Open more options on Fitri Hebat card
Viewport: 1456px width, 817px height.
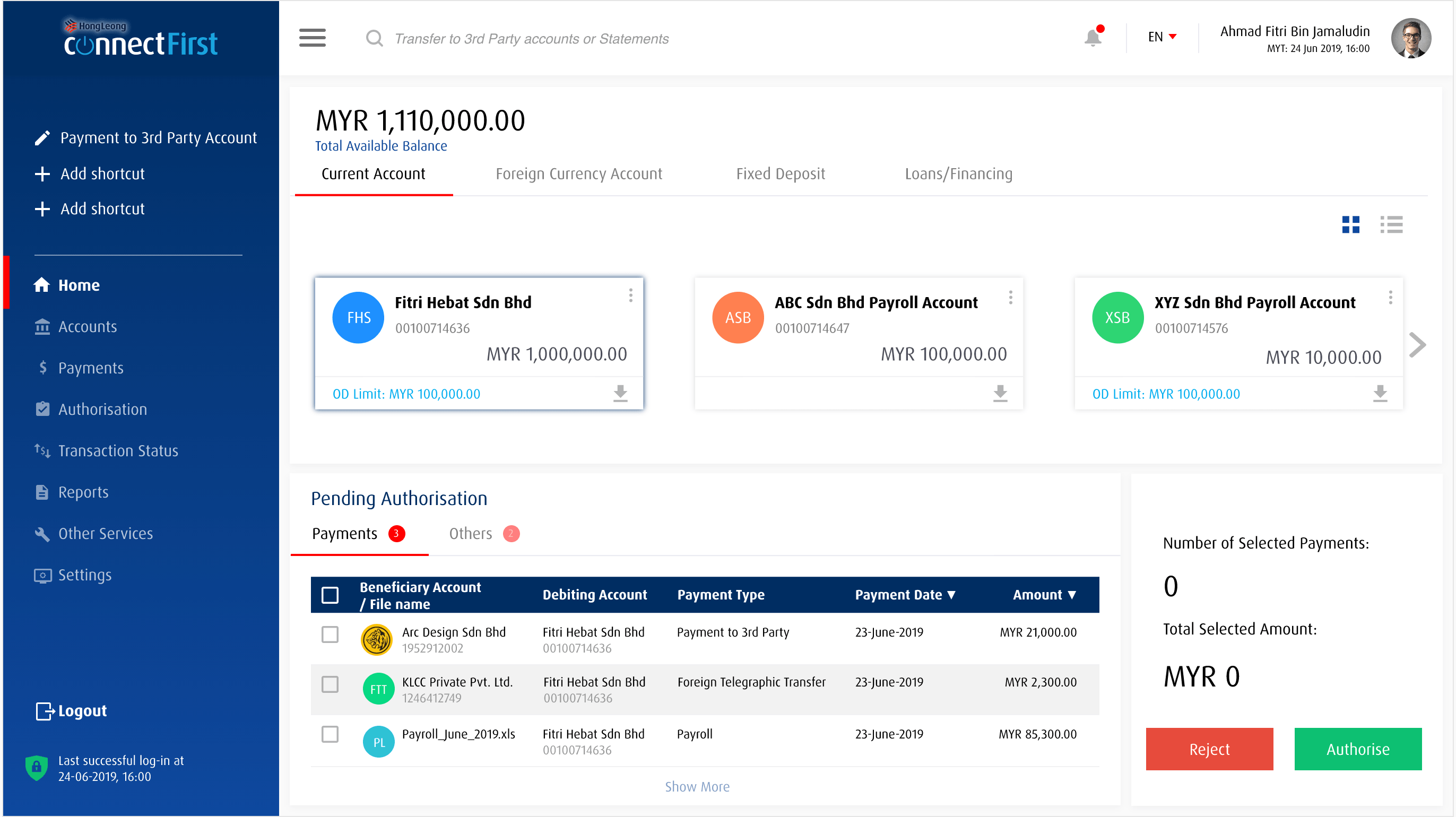[x=630, y=296]
